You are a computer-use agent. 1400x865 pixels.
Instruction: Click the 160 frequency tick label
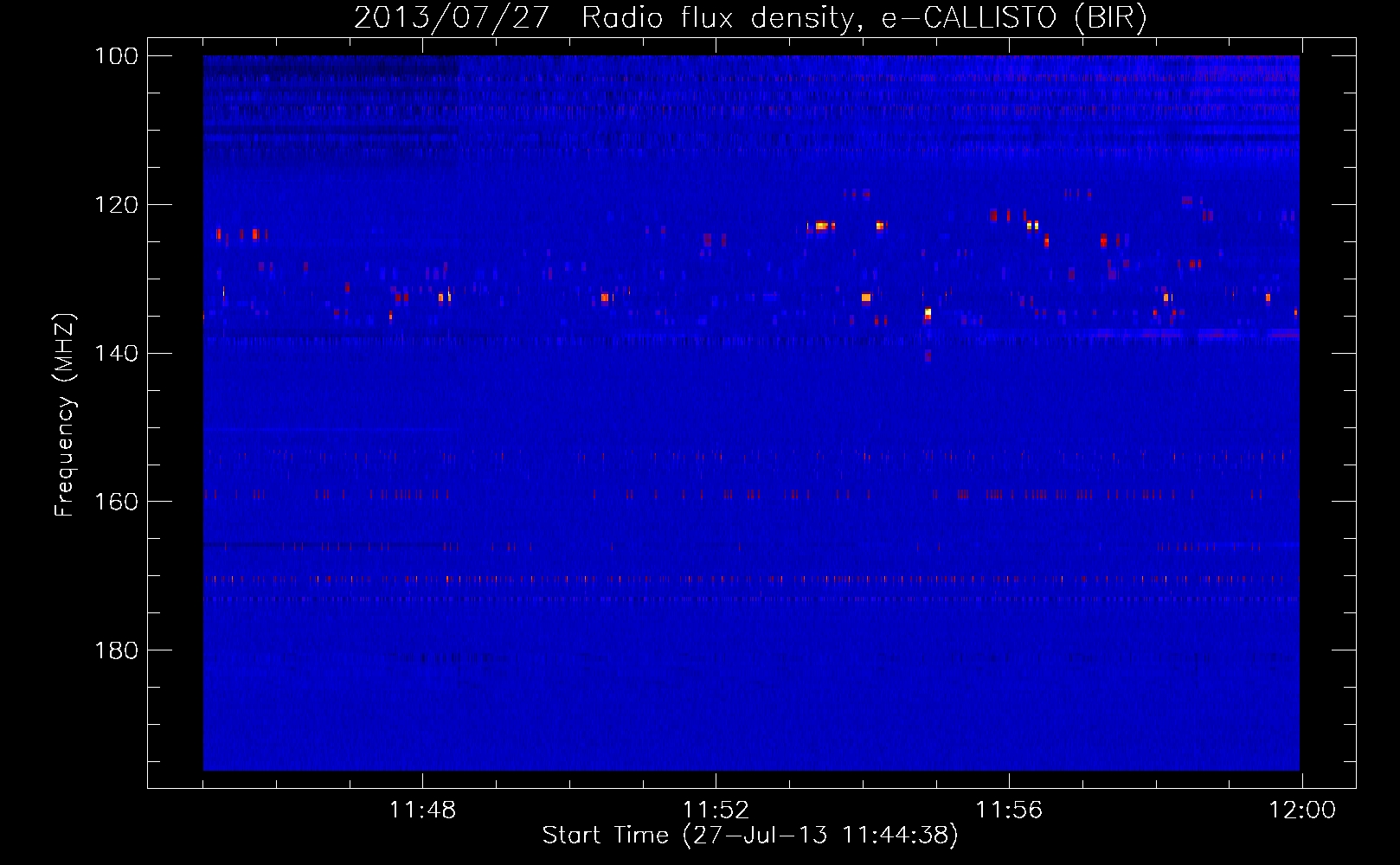click(x=116, y=502)
